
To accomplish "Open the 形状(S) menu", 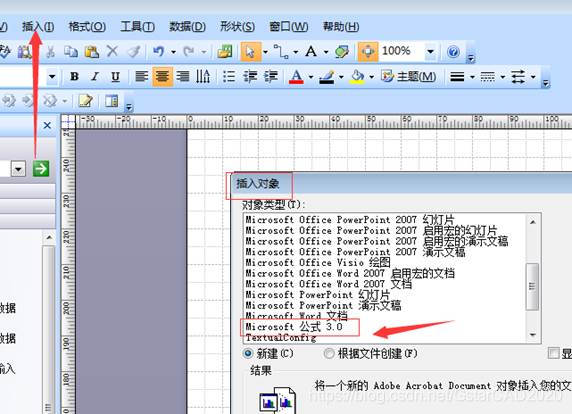I will pos(237,27).
